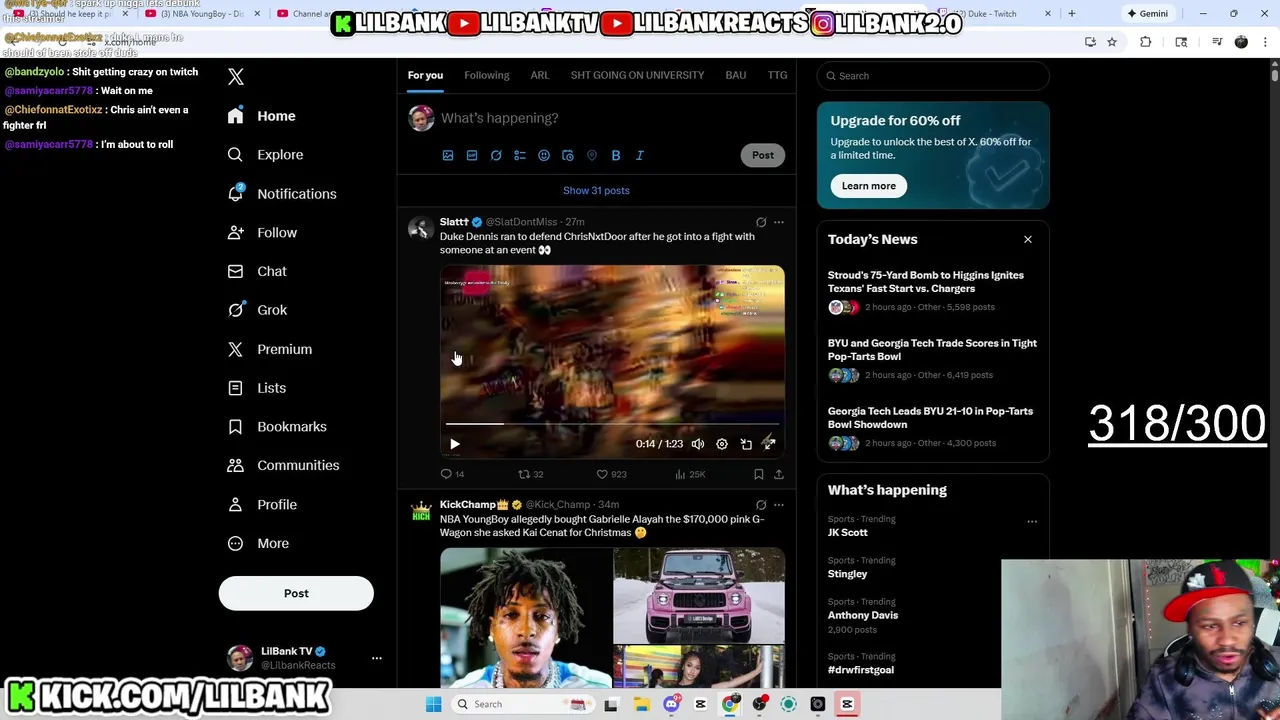
Task: Open the Follow sidebar item
Action: tap(262, 233)
